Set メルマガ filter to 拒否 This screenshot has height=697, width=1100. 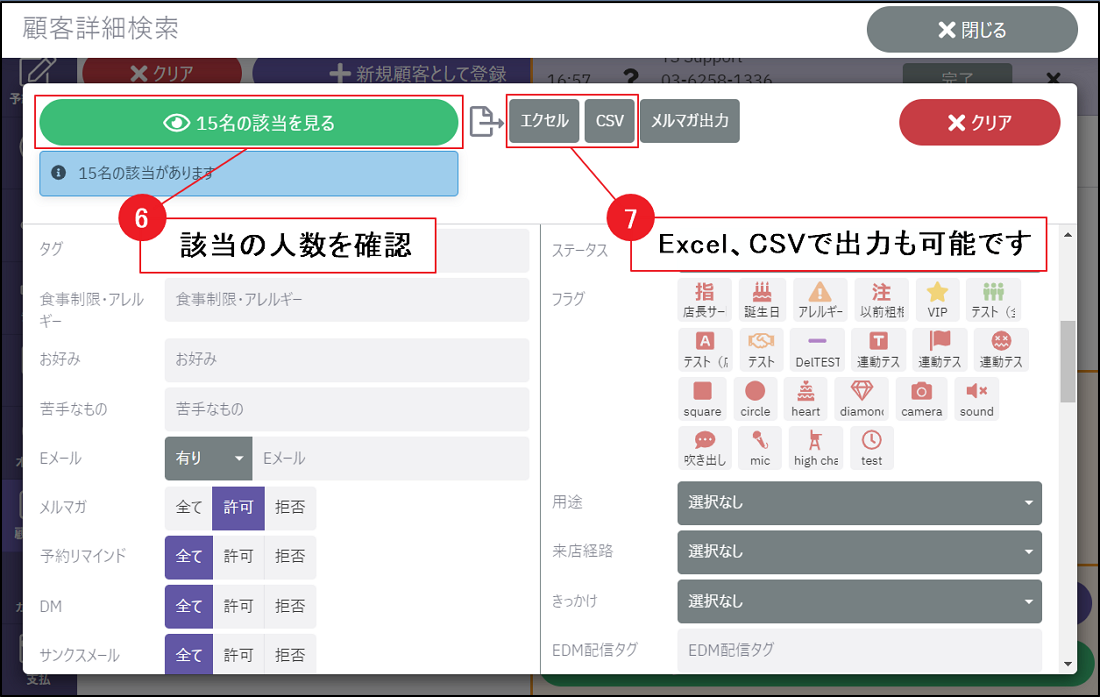[x=290, y=507]
